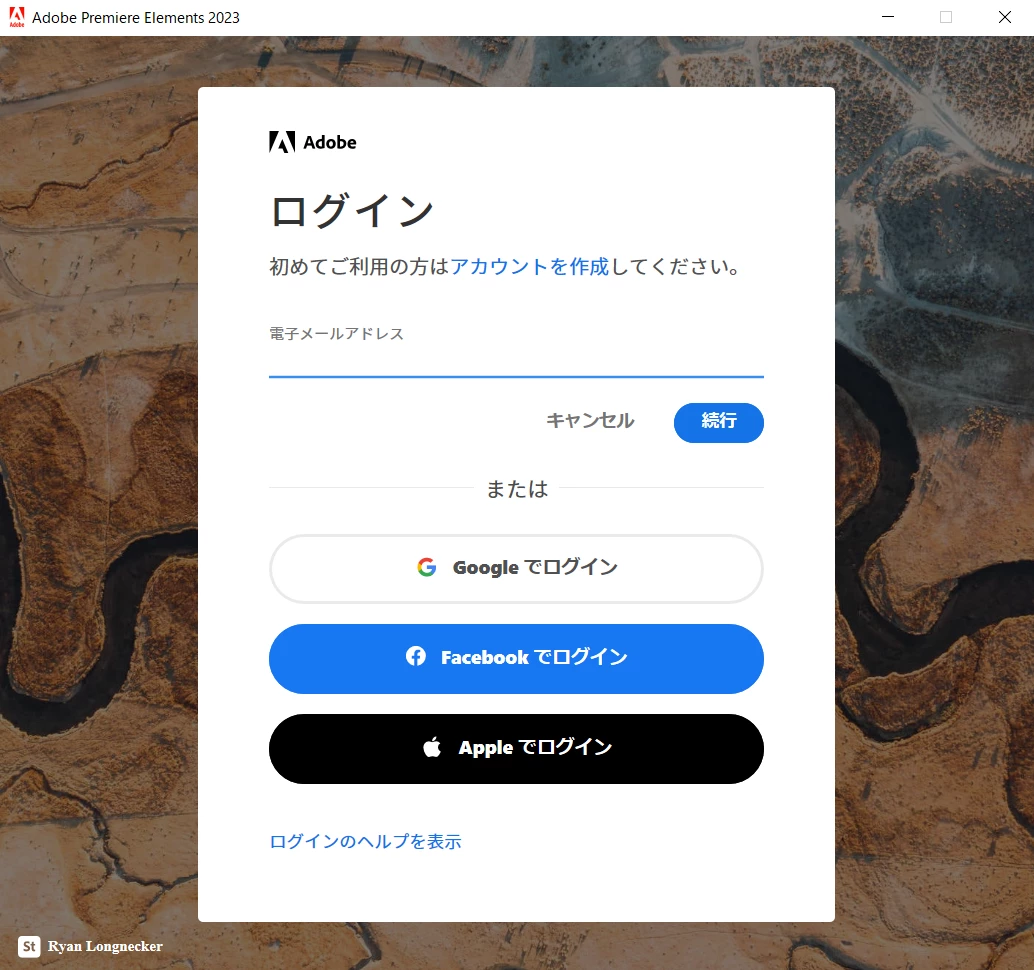
Task: Focus the 電子メールアドレス input field
Action: pyautogui.click(x=516, y=362)
